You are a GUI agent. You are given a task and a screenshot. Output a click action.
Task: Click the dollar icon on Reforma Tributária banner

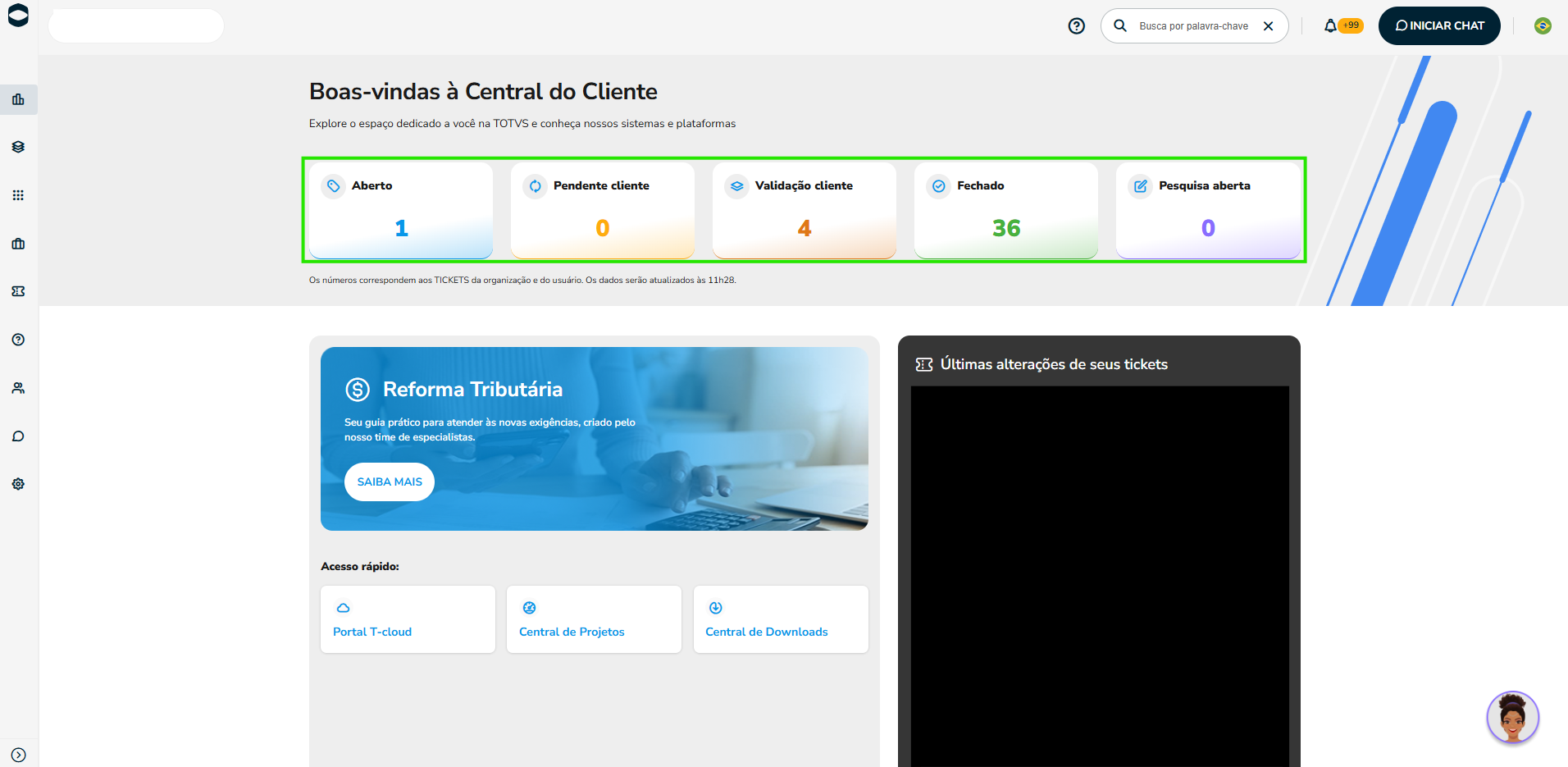click(358, 389)
